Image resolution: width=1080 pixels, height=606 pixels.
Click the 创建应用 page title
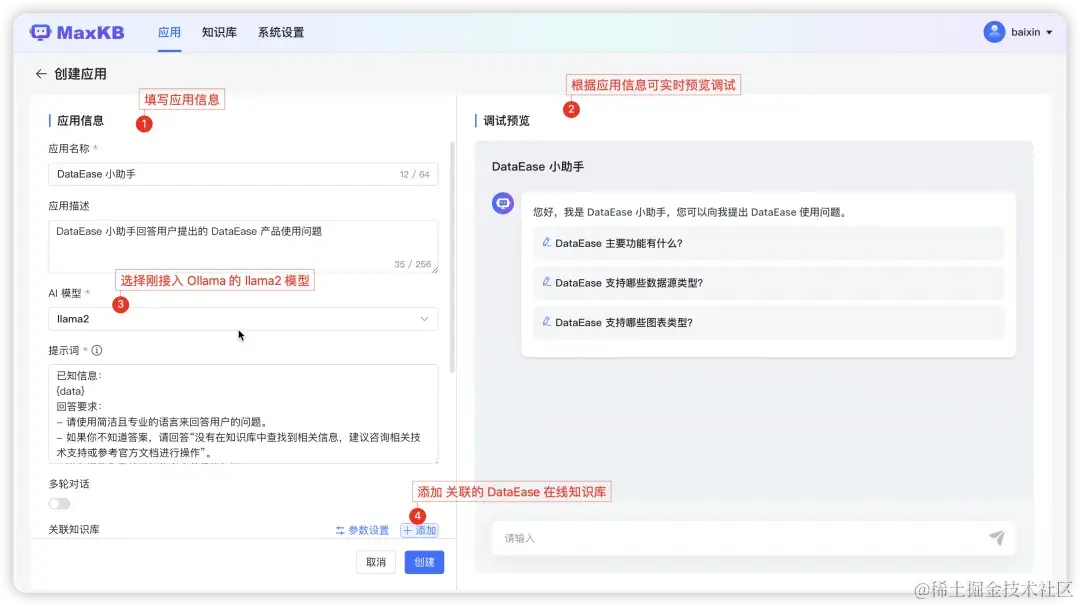[x=80, y=74]
